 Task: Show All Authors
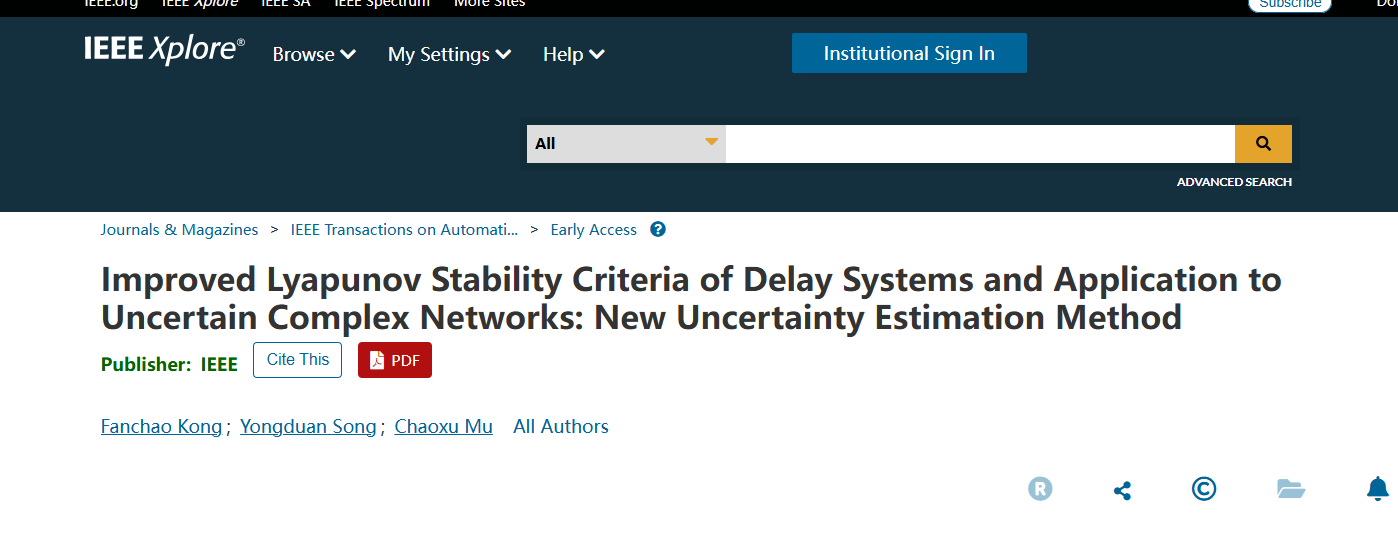click(x=561, y=427)
